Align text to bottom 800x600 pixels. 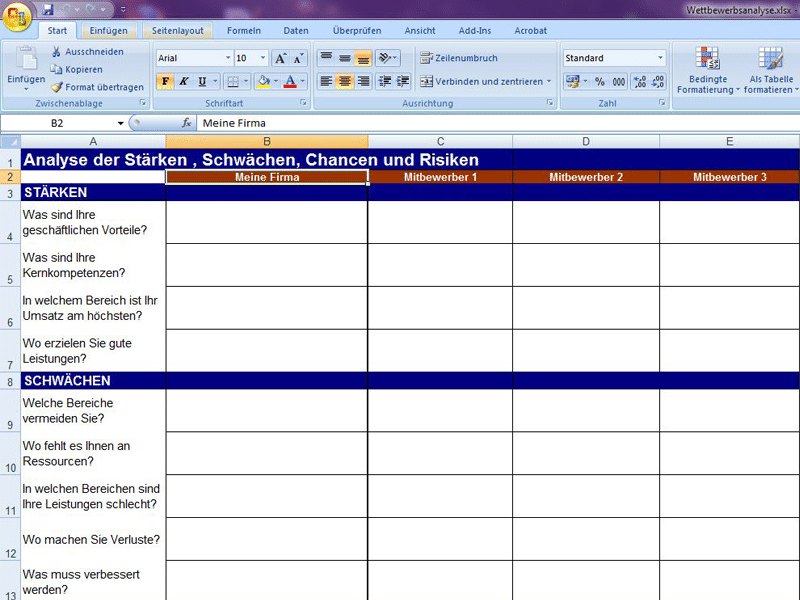363,58
